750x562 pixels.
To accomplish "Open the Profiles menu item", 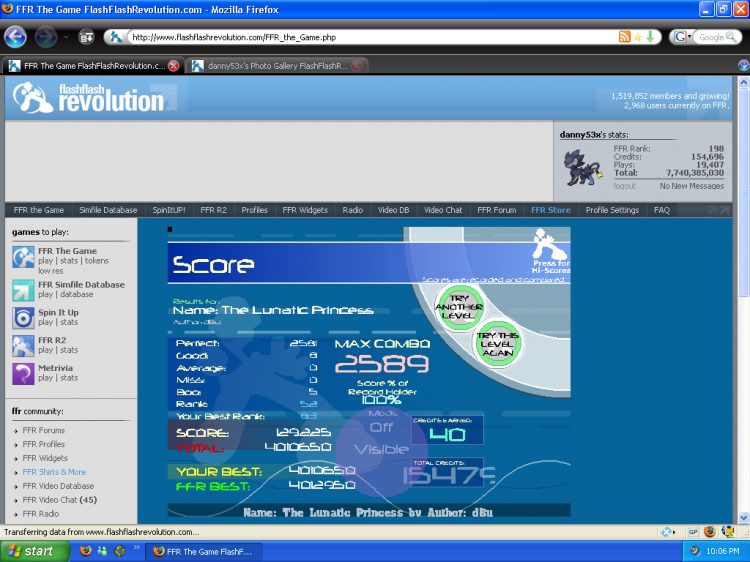I will (254, 210).
